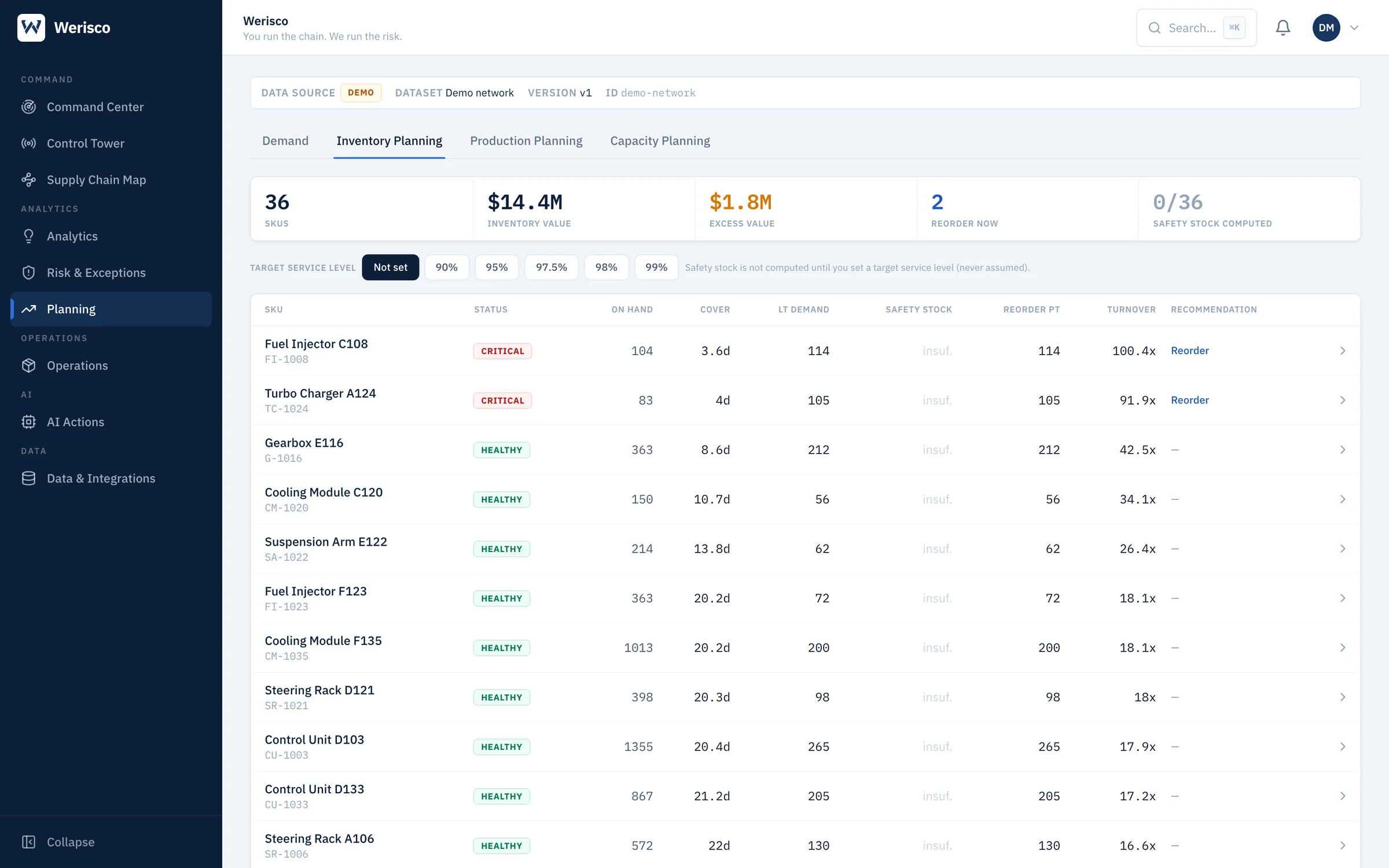Open Control Tower page
This screenshot has width=1389, height=868.
click(111, 144)
